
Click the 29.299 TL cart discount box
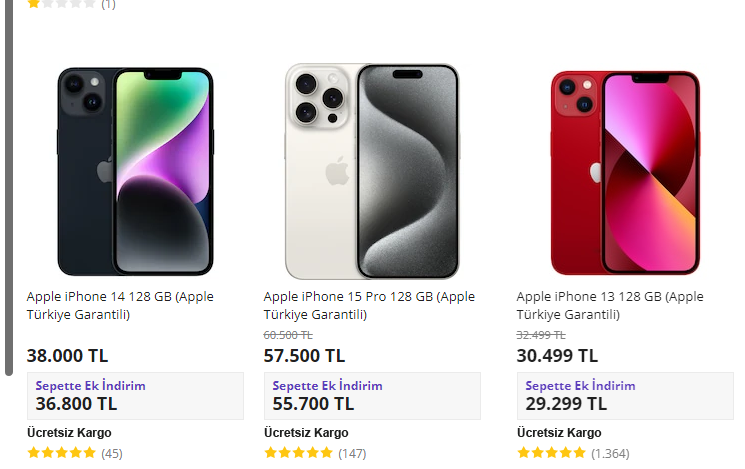click(625, 396)
